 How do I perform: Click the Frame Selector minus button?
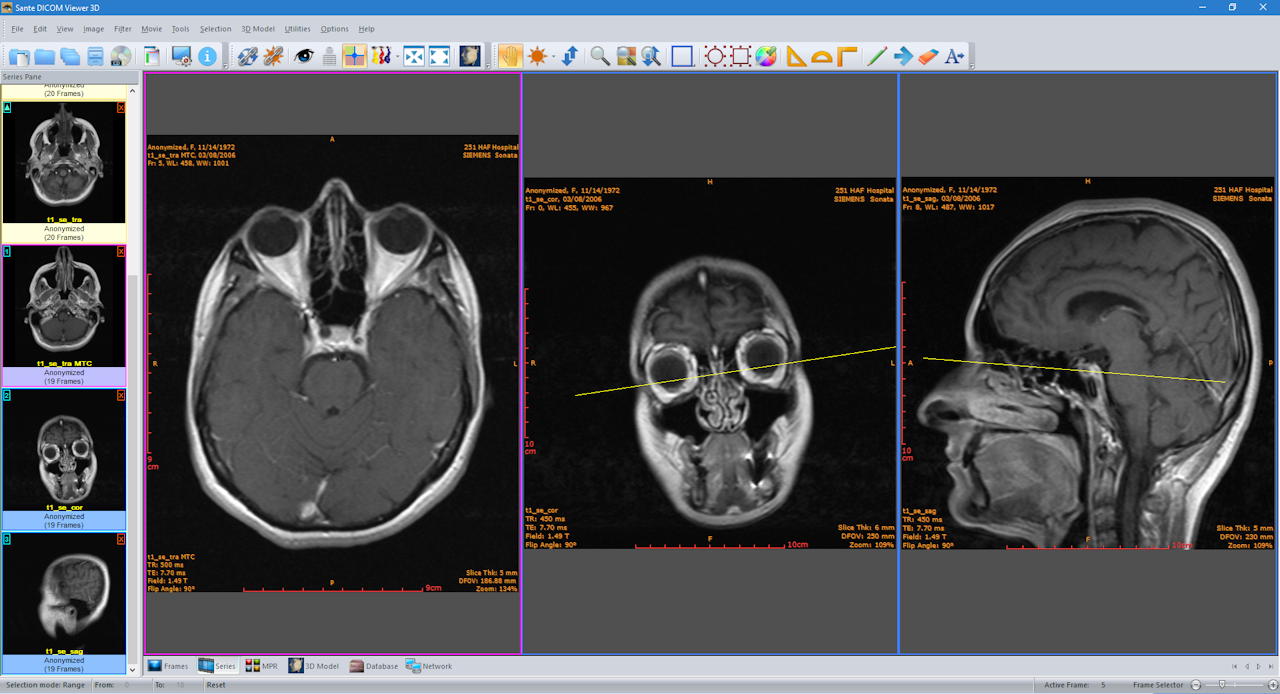coord(1195,685)
